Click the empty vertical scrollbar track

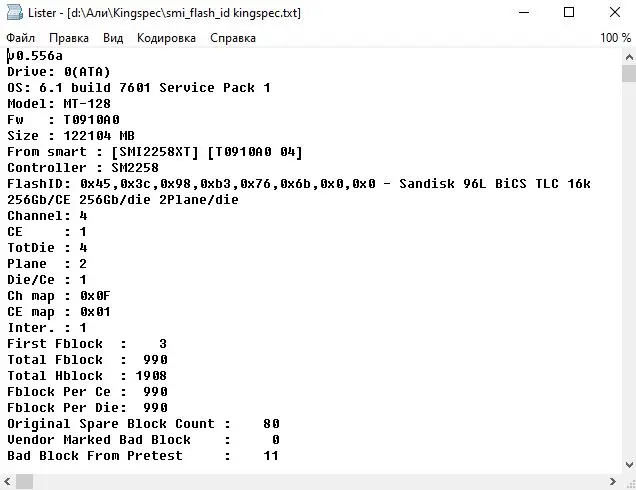[629, 270]
